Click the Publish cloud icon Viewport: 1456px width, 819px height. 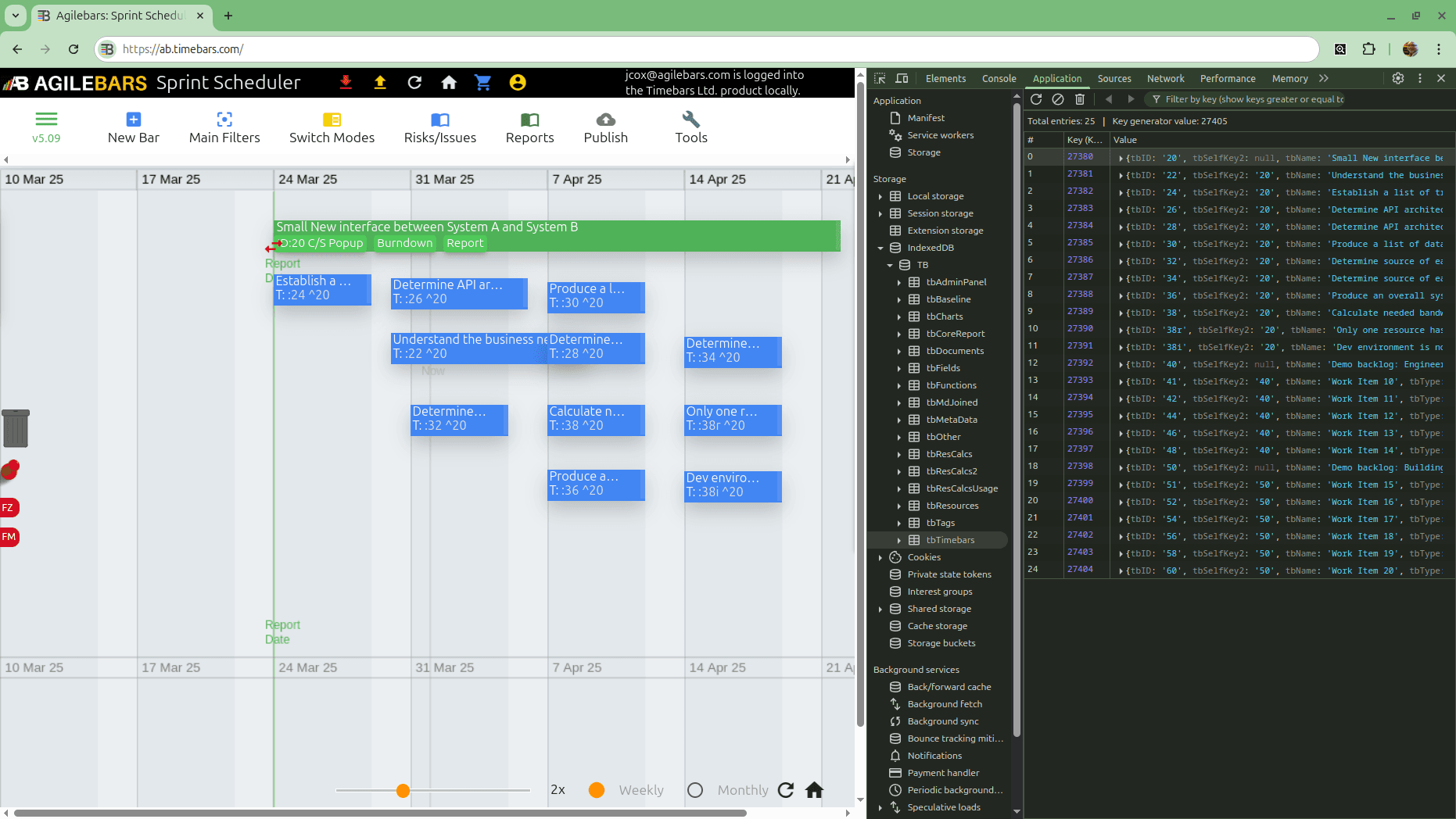coord(606,120)
